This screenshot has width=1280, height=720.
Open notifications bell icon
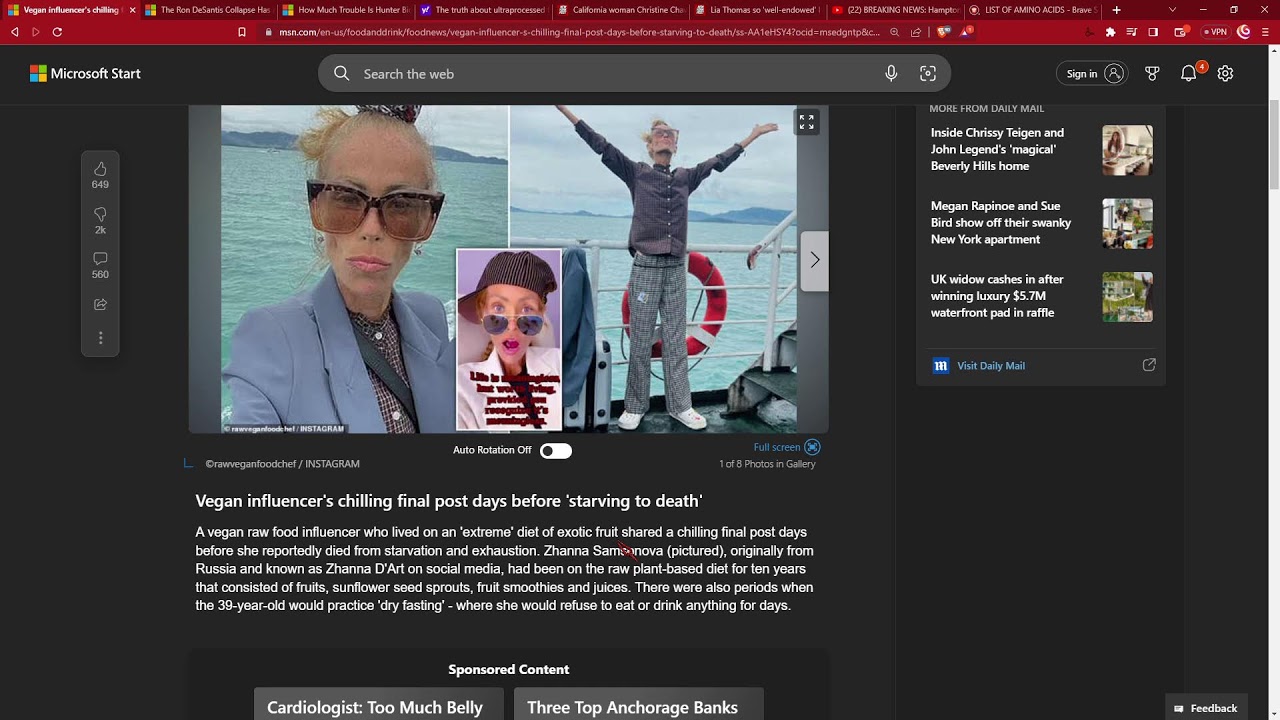[x=1189, y=73]
